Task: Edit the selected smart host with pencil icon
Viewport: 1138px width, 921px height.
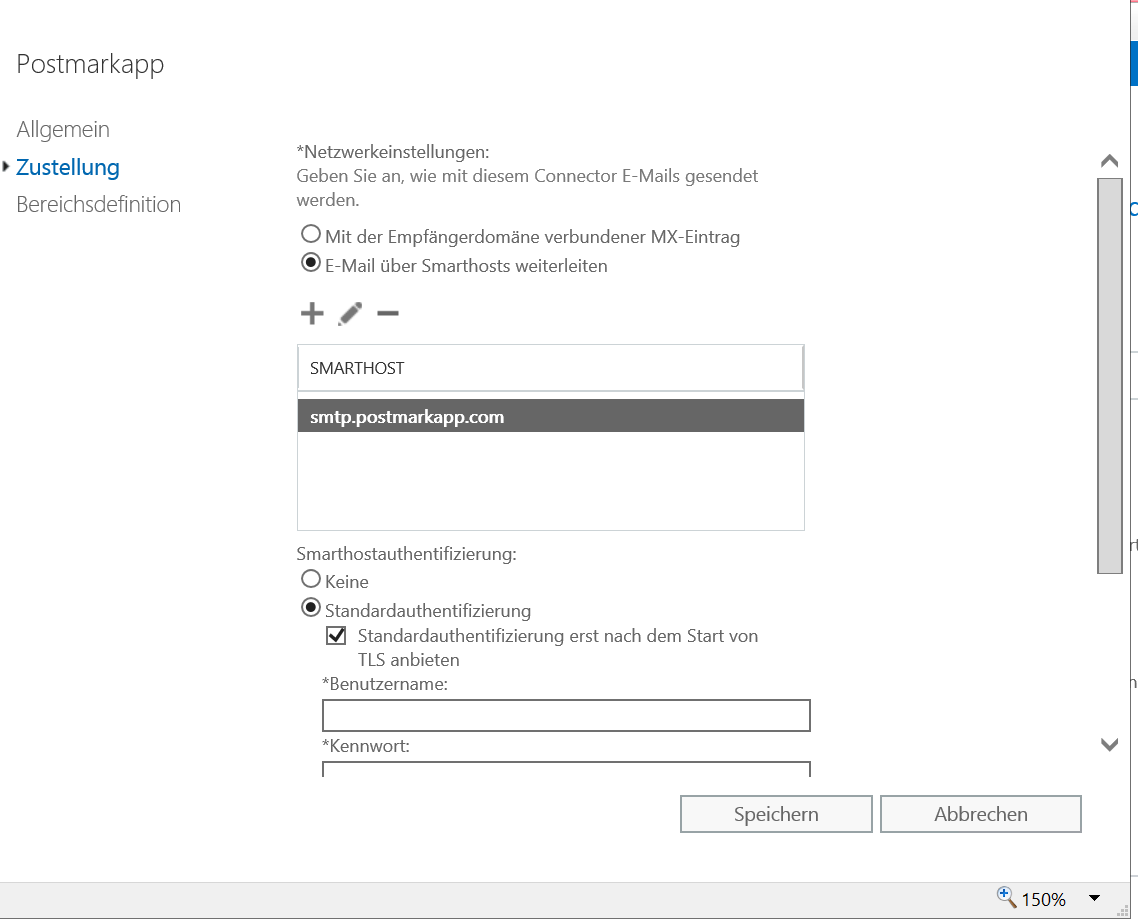Action: click(350, 314)
